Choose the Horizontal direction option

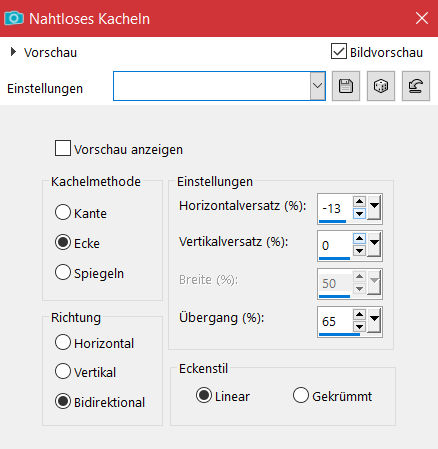pyautogui.click(x=63, y=342)
